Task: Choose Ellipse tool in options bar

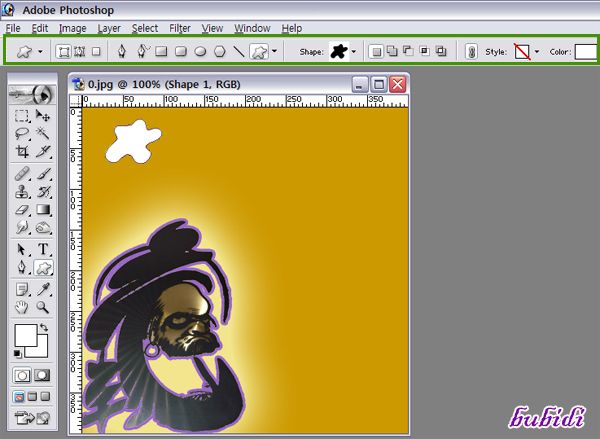Action: 200,51
